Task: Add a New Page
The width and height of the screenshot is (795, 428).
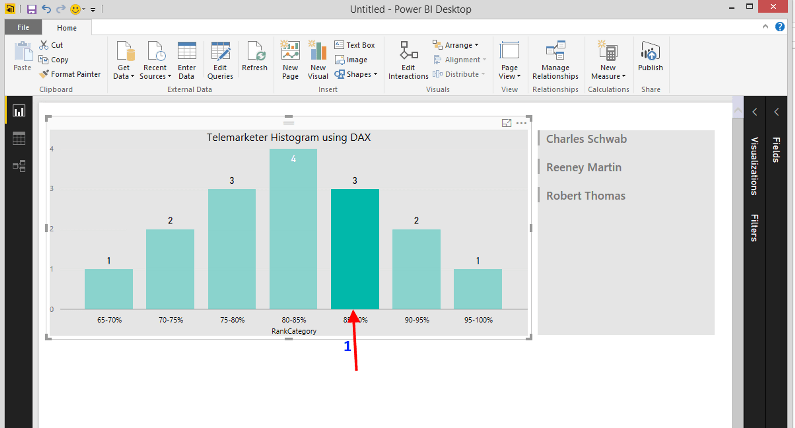Action: pos(290,52)
